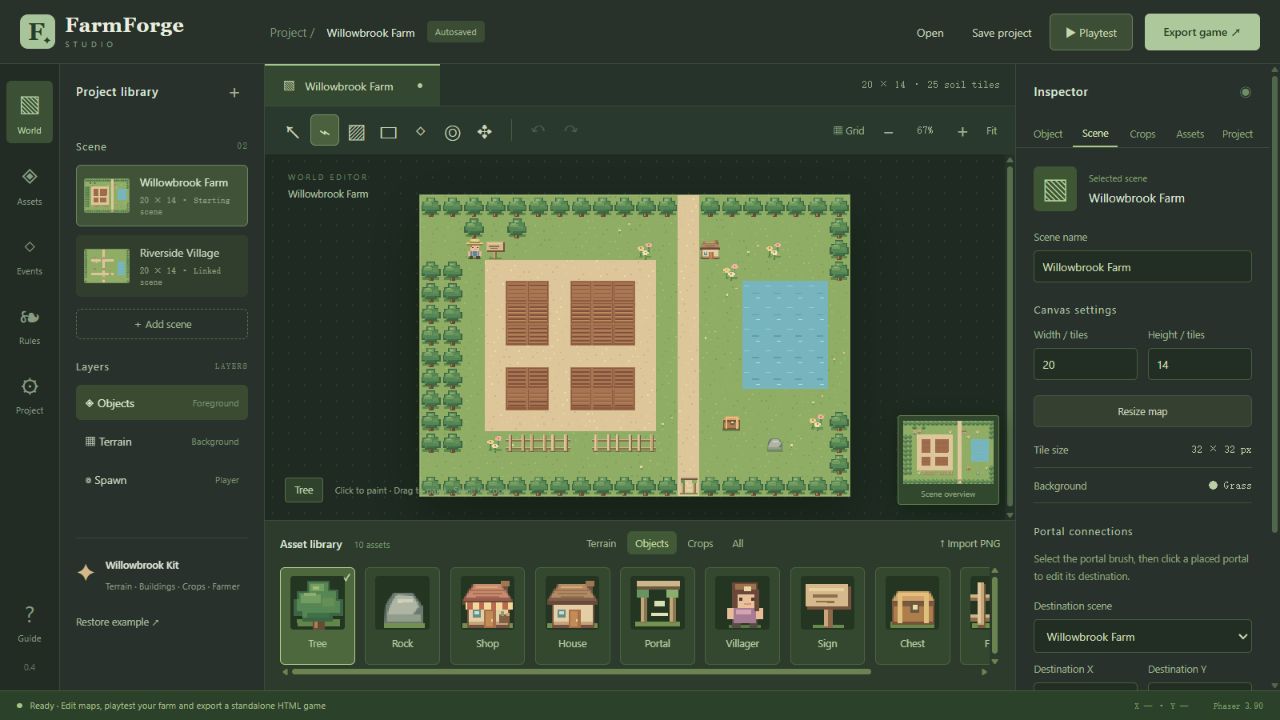Click the Export game button
This screenshot has height=720, width=1280.
(1202, 32)
